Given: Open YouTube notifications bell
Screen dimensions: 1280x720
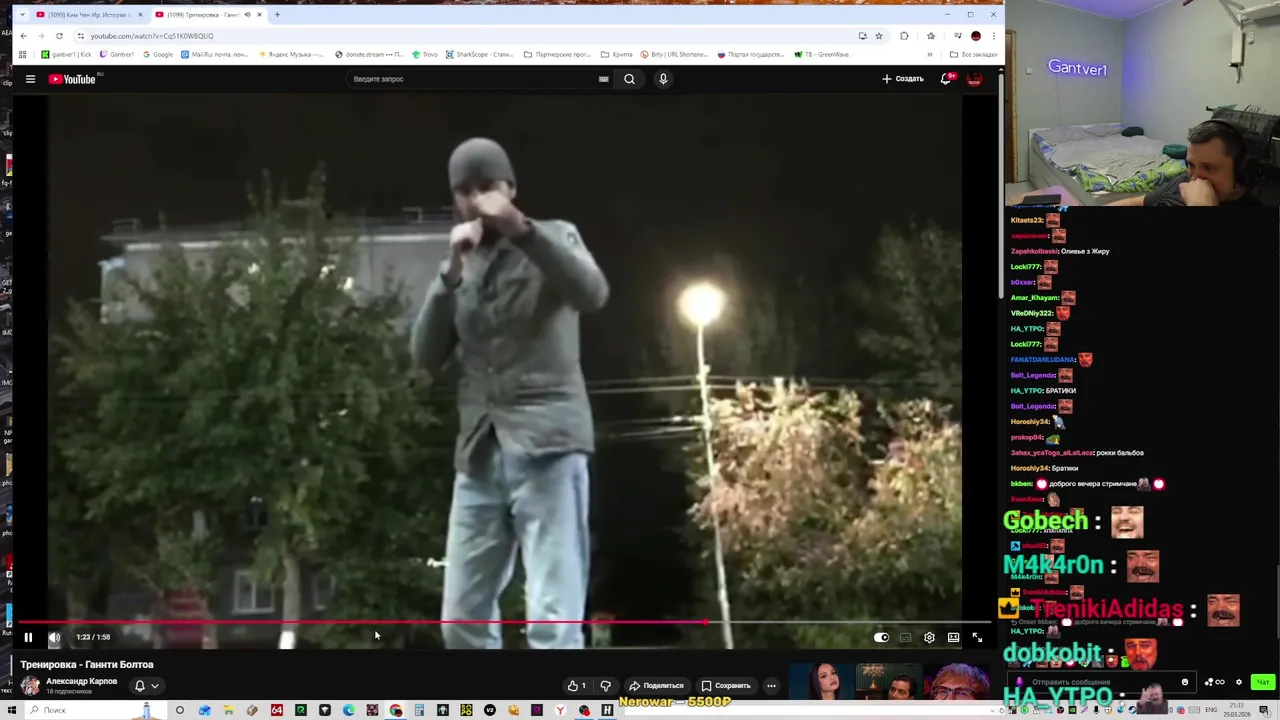Looking at the screenshot, I should point(945,79).
